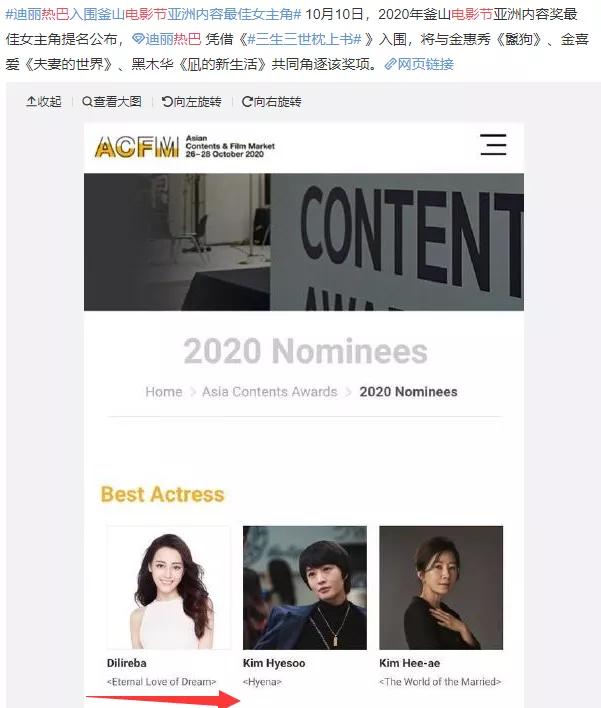Open the 迪丽热巴 super topic link
Viewport: 601px width, 708px height.
point(167,39)
